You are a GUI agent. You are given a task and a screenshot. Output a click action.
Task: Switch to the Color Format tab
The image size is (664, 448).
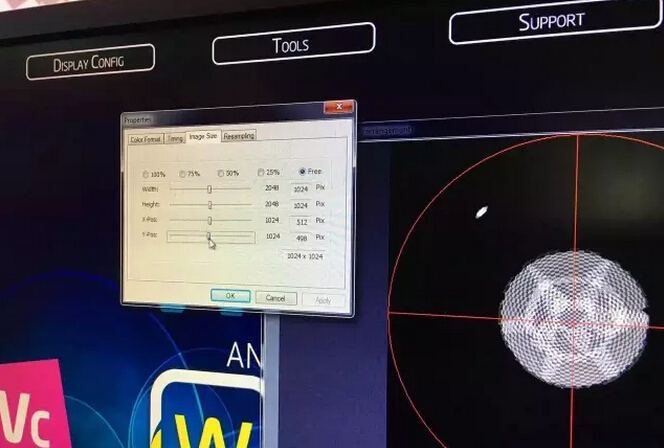(x=144, y=139)
